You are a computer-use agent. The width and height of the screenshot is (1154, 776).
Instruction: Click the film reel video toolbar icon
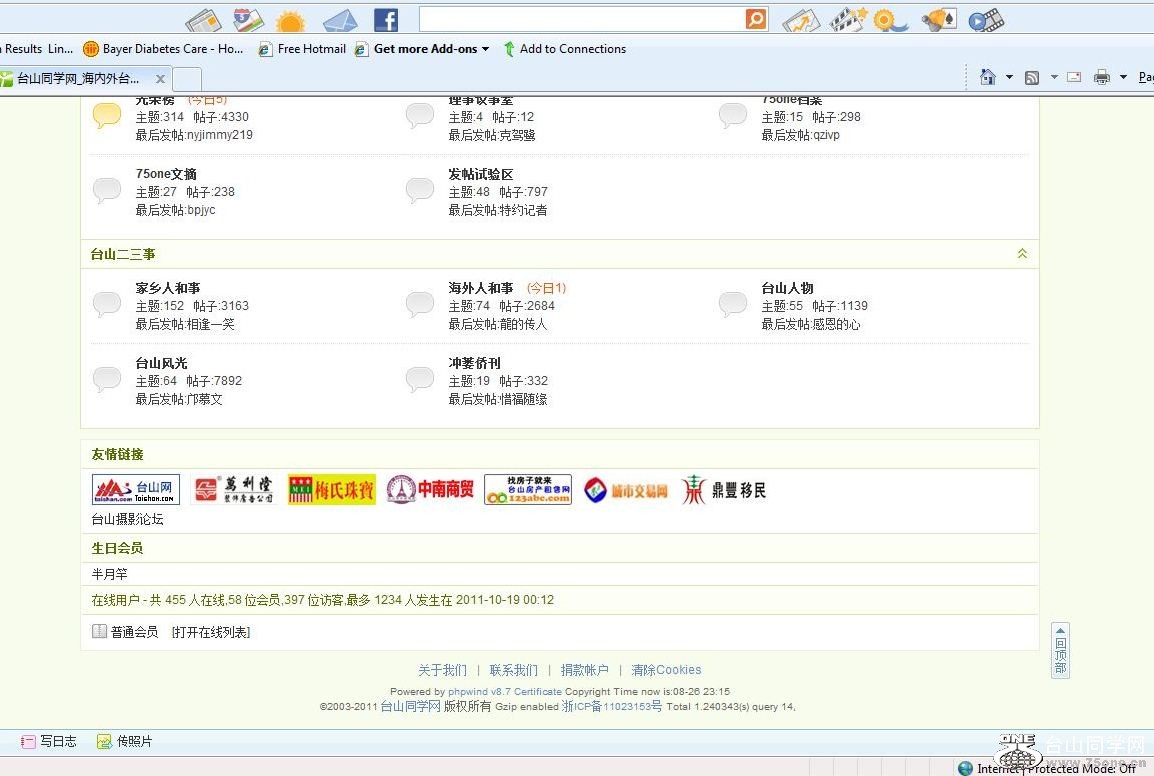(986, 20)
